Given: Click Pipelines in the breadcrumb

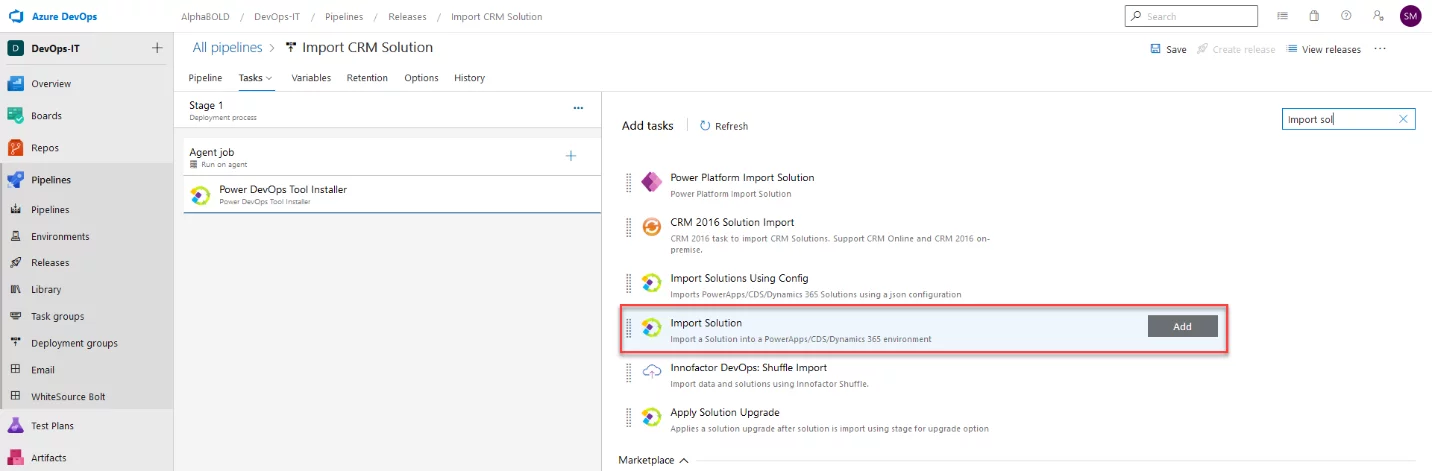Looking at the screenshot, I should pyautogui.click(x=344, y=17).
